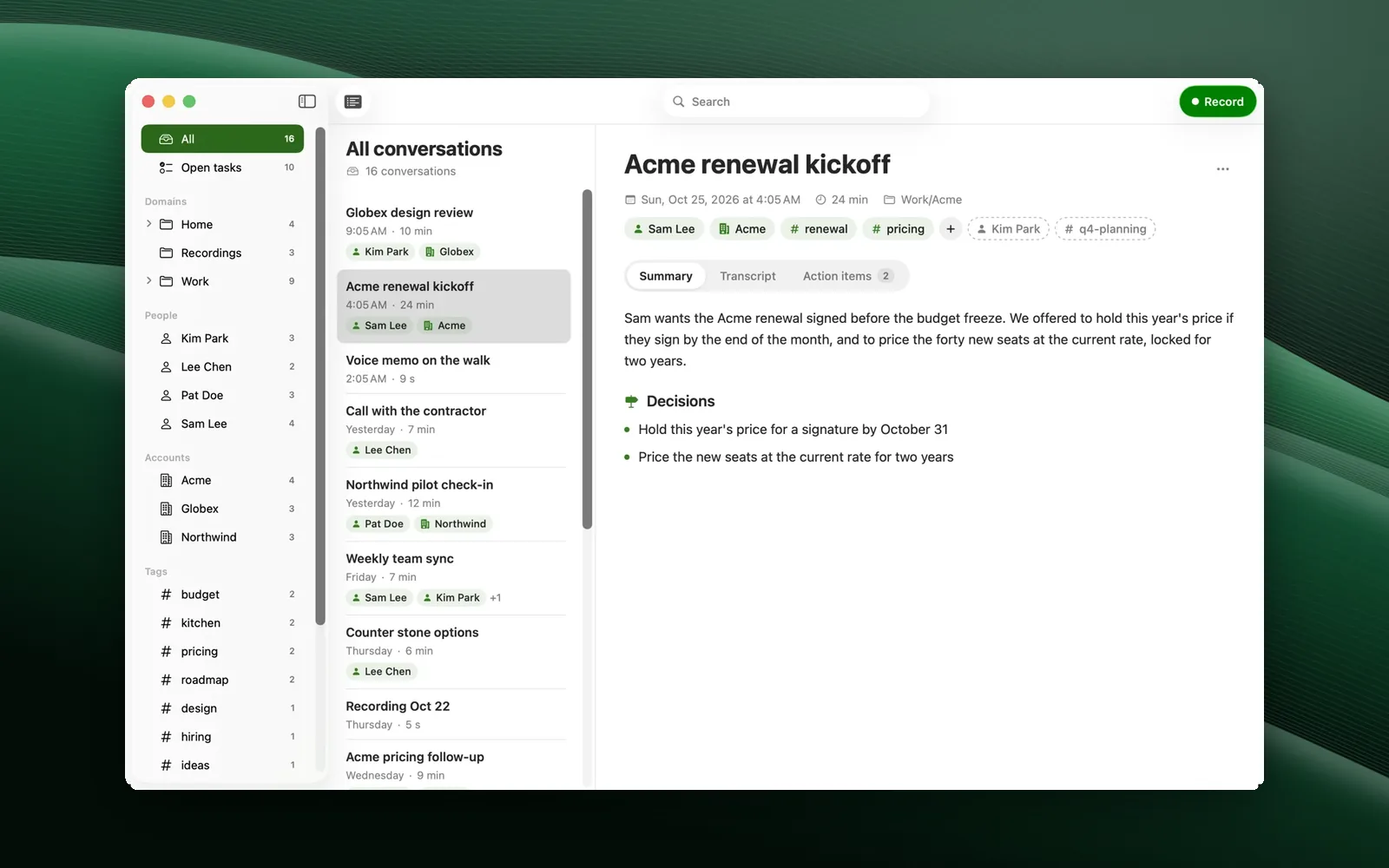Click the plus button to add tag

click(x=951, y=229)
